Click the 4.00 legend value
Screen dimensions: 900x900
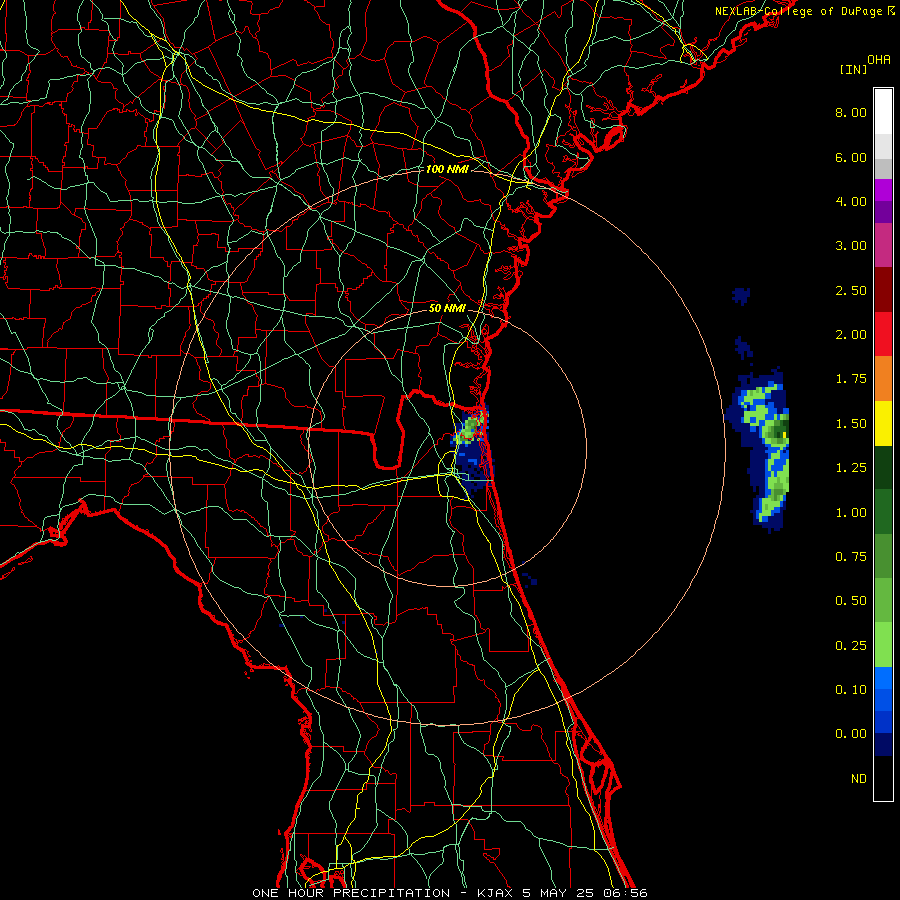click(x=851, y=201)
